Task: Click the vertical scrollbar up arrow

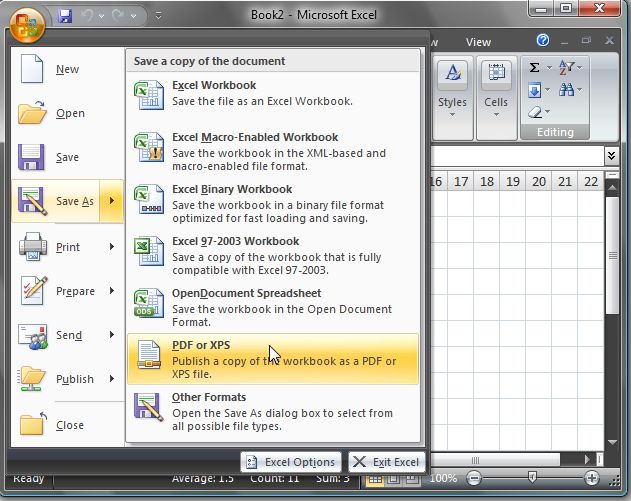Action: tap(612, 188)
